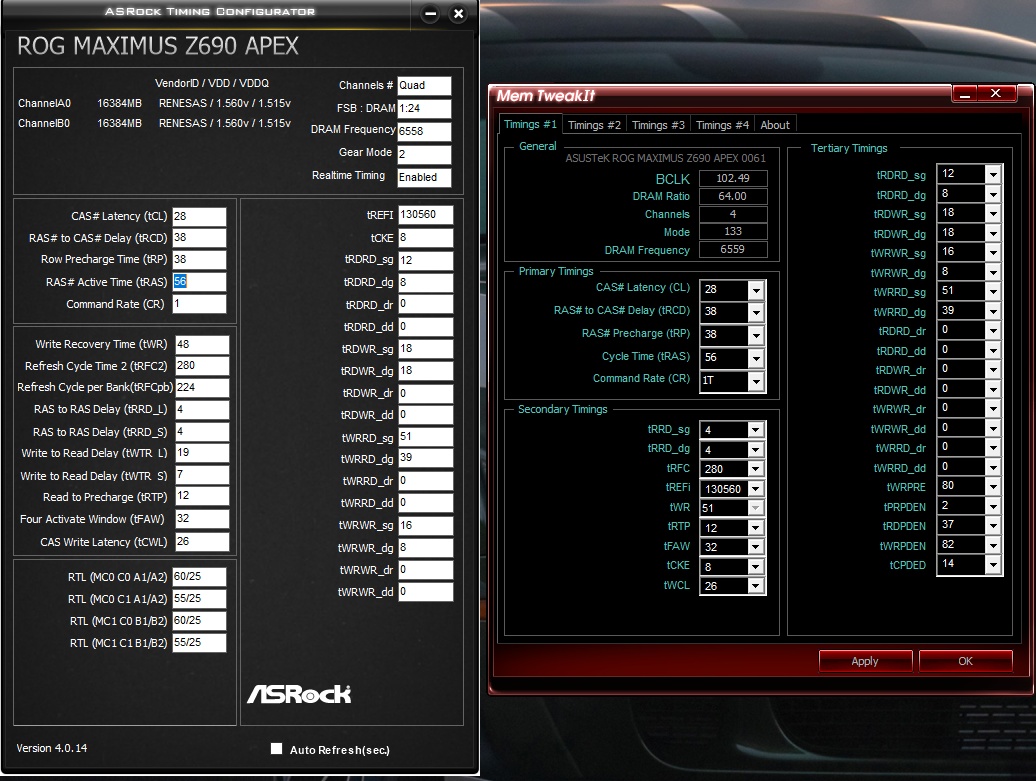Switch to the Timings #3 tab

tap(658, 125)
